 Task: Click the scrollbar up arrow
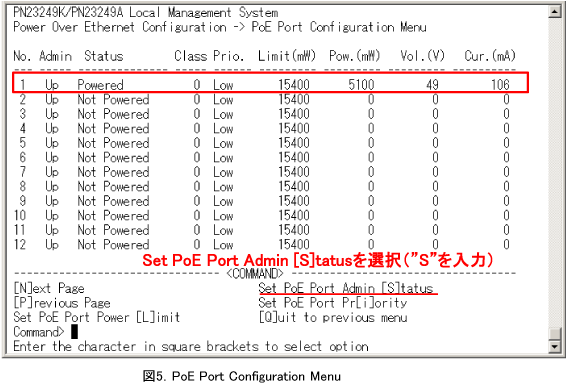554,12
